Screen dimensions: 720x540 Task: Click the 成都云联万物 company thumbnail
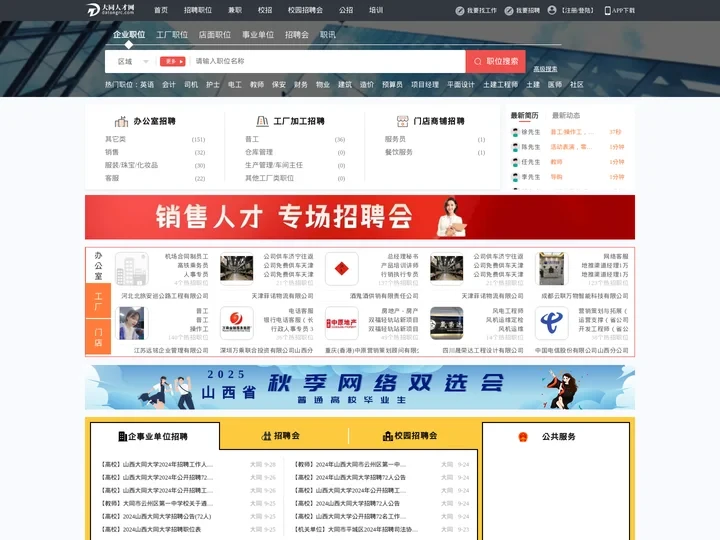pos(551,269)
